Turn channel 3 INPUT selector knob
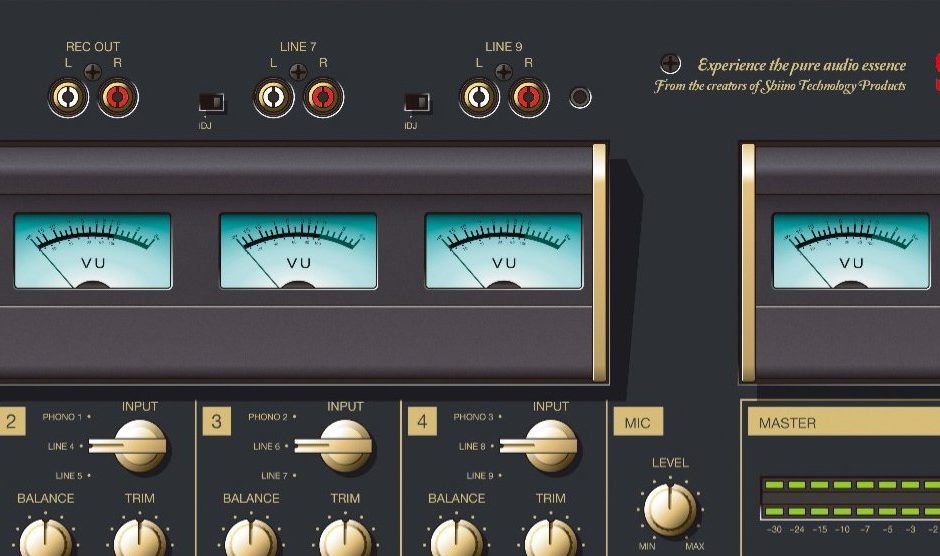 coord(345,445)
